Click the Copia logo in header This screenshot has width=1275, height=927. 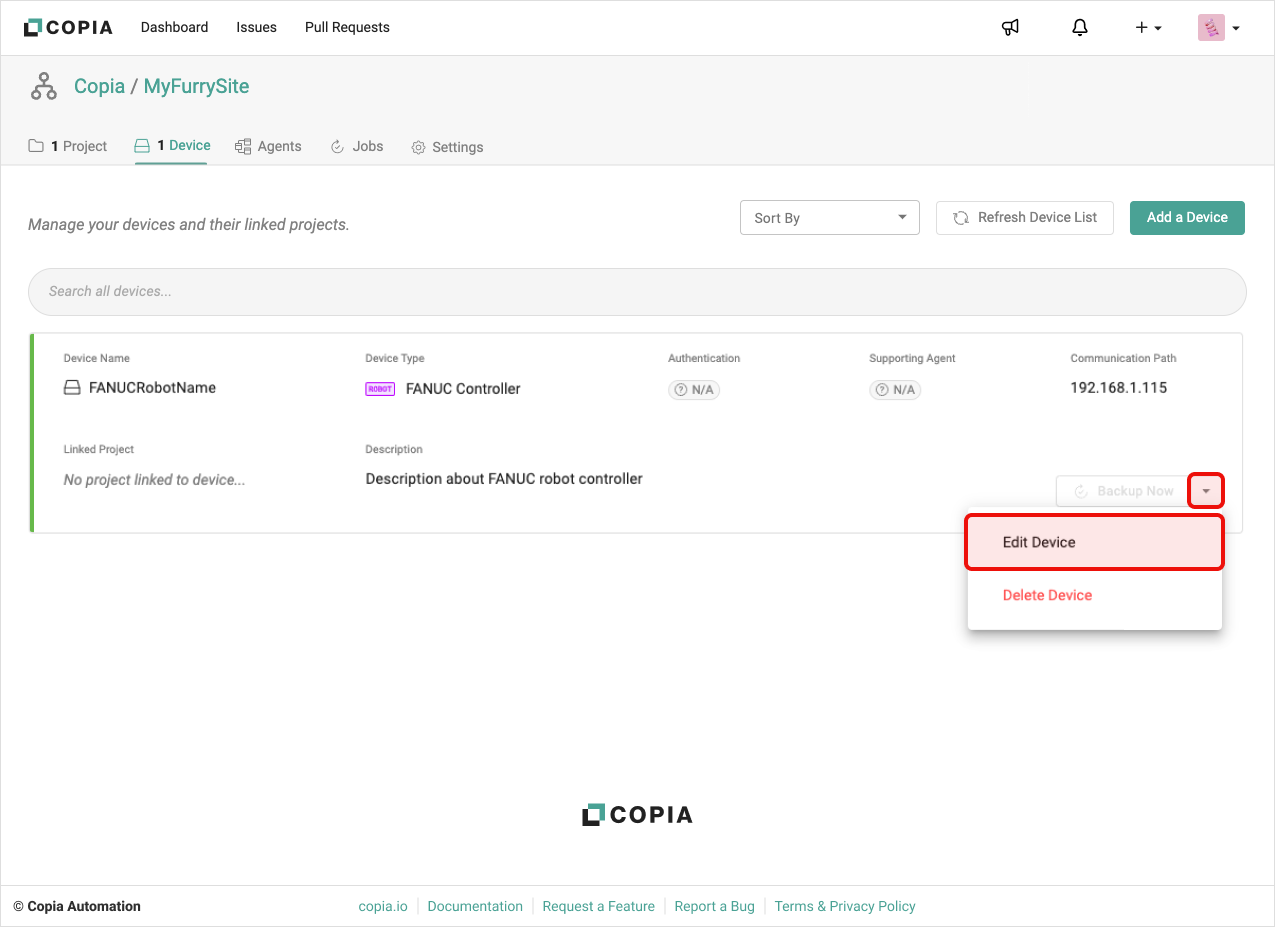point(68,28)
